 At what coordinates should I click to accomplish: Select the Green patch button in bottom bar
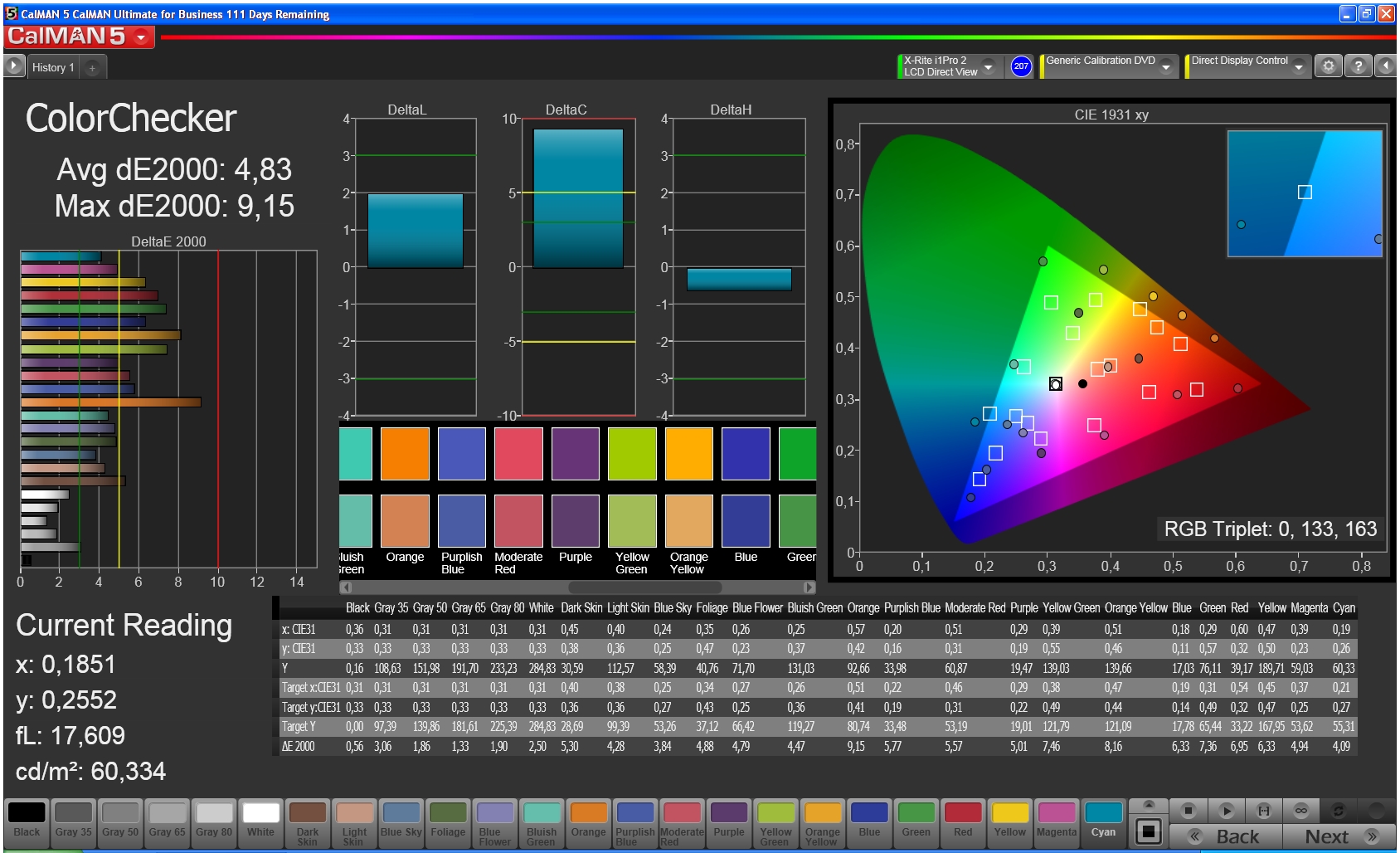[916, 823]
